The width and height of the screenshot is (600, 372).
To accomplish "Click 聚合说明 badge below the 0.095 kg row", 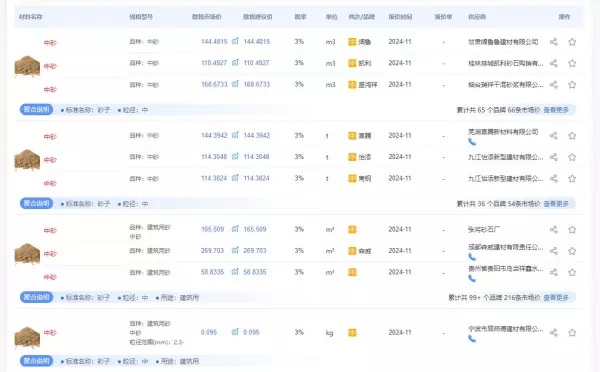I will [x=36, y=361].
